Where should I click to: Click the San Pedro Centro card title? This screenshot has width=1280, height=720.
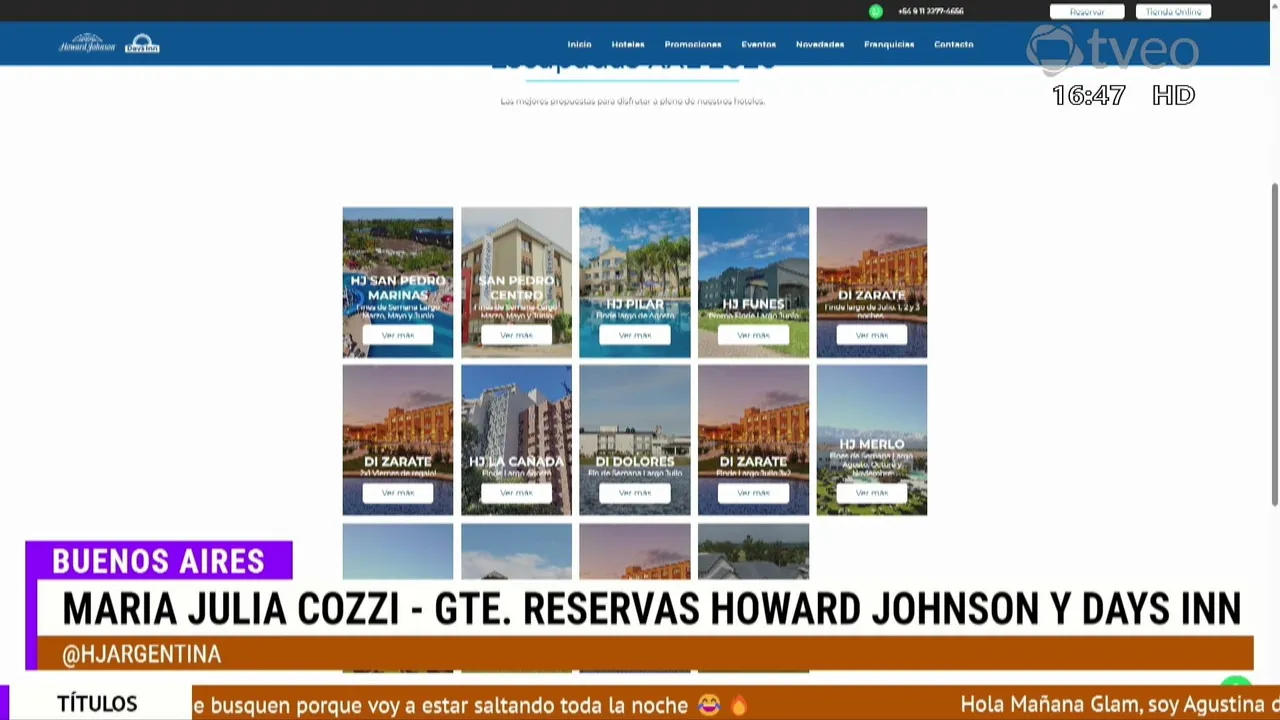pos(516,288)
